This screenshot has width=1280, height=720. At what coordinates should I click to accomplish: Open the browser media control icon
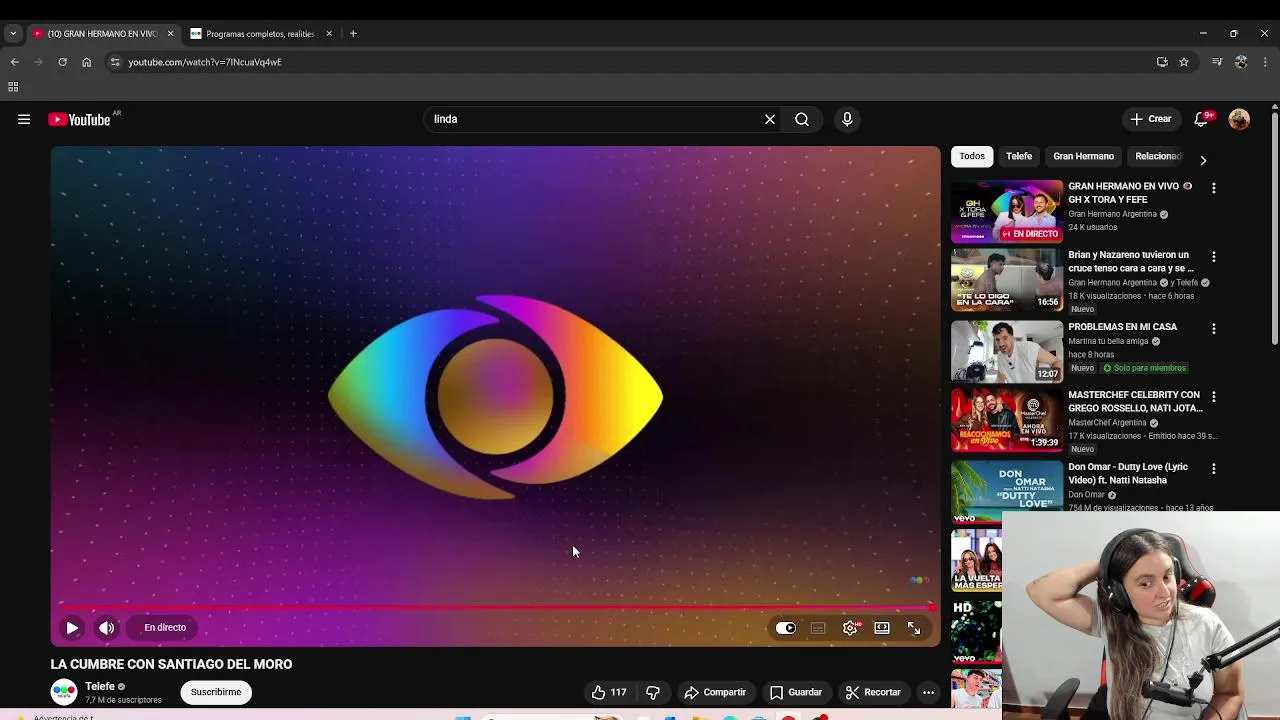pyautogui.click(x=1217, y=62)
